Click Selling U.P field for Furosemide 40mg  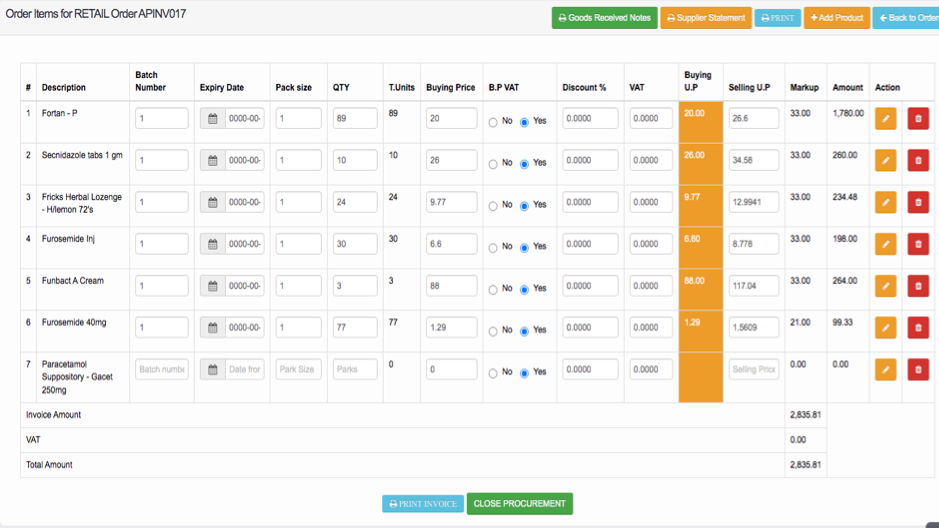click(754, 327)
